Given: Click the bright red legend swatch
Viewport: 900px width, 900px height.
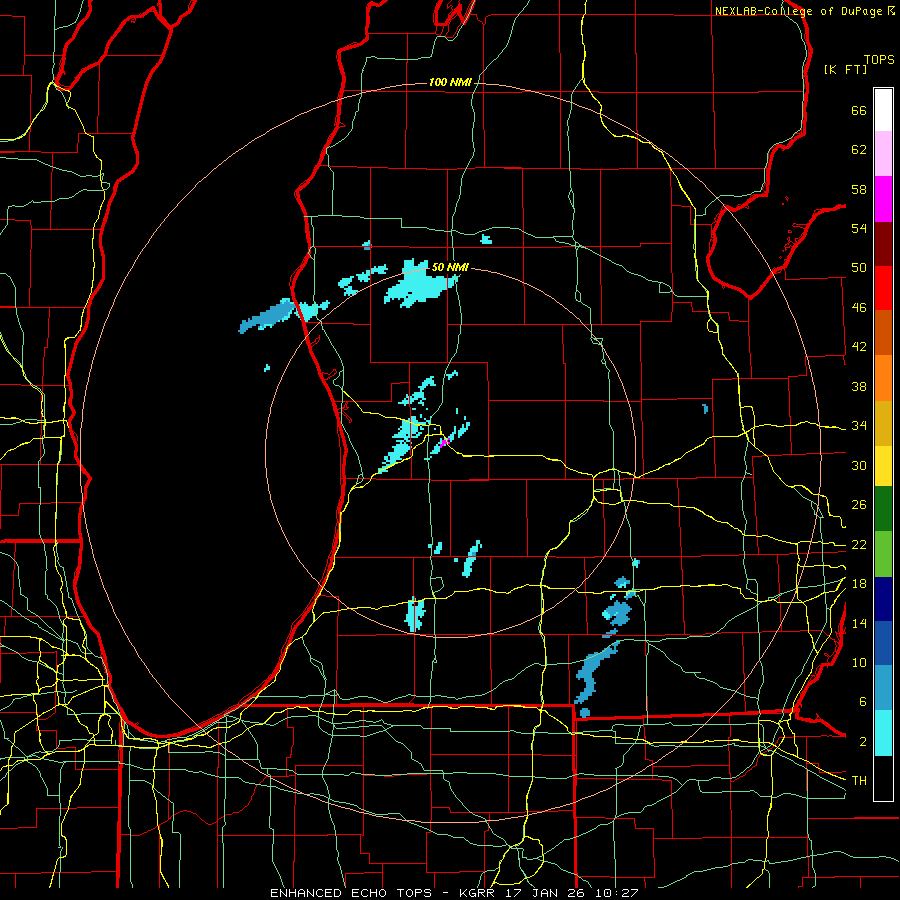Looking at the screenshot, I should pyautogui.click(x=883, y=288).
